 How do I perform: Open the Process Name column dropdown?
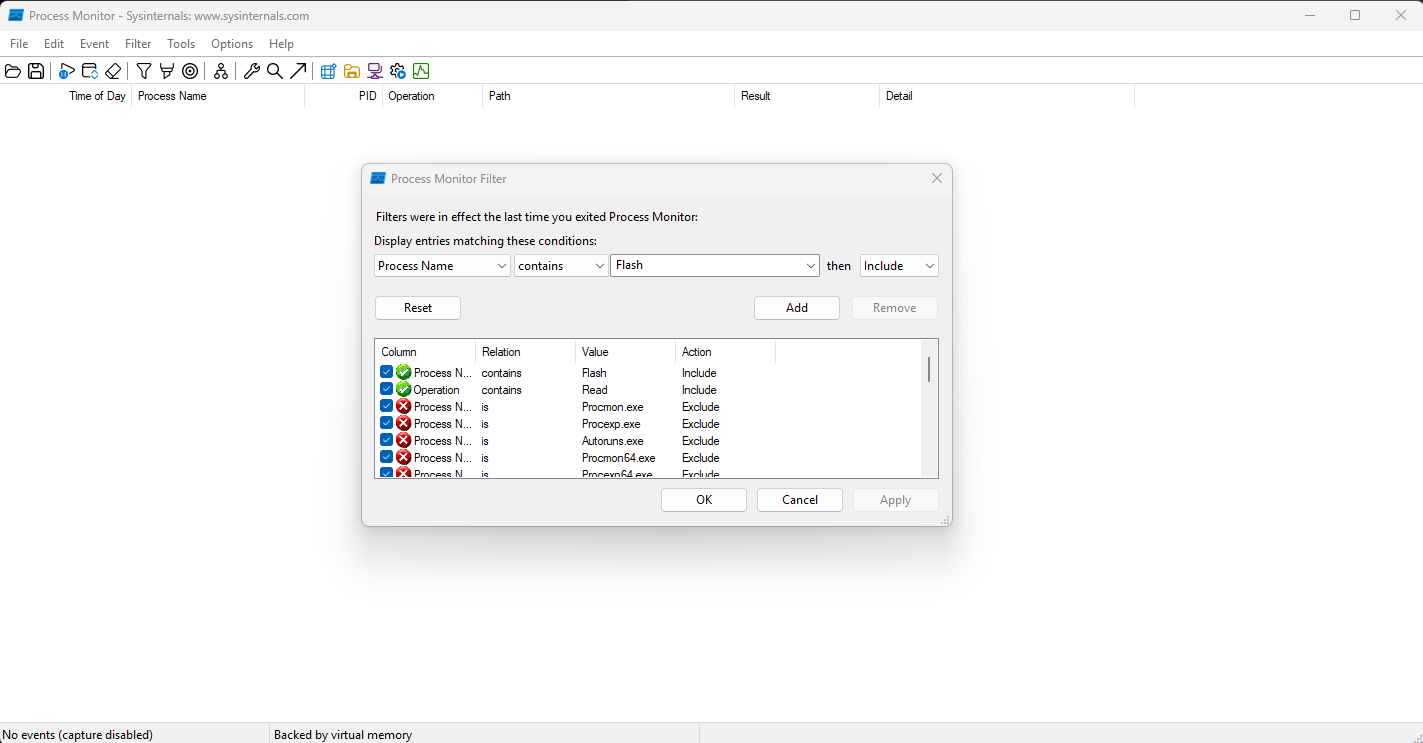(x=442, y=266)
